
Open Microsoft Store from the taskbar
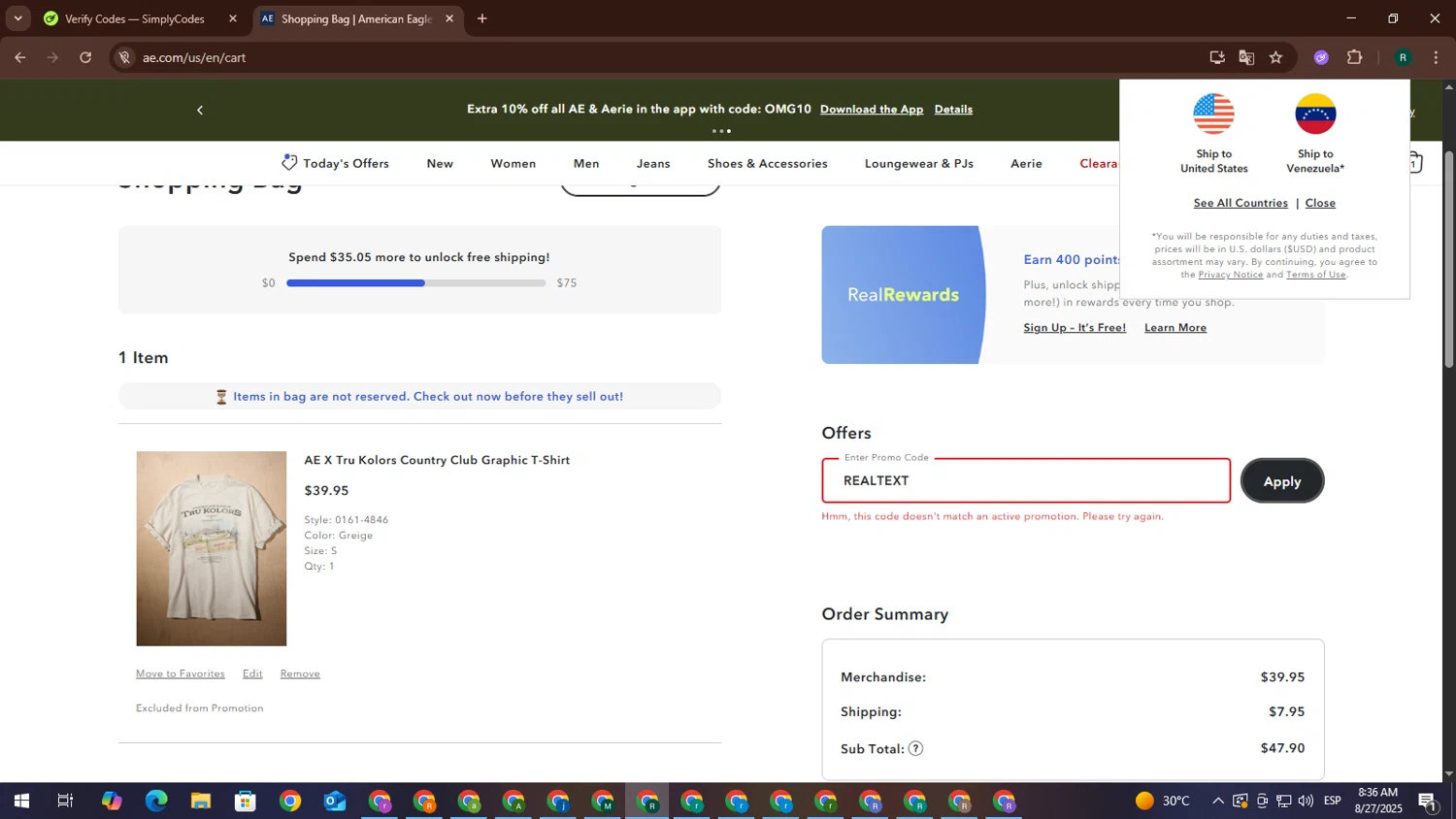(x=246, y=801)
